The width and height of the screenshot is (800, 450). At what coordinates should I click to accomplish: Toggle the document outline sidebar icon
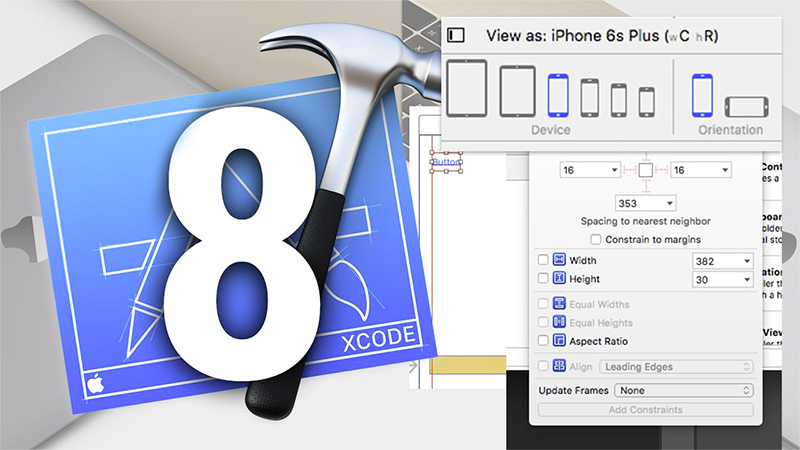coord(456,35)
